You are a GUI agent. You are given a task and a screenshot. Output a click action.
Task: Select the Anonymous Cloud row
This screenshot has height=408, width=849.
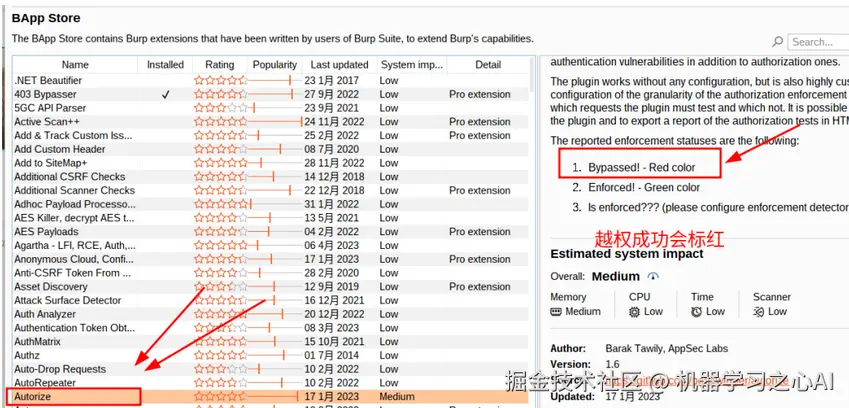pyautogui.click(x=271, y=259)
